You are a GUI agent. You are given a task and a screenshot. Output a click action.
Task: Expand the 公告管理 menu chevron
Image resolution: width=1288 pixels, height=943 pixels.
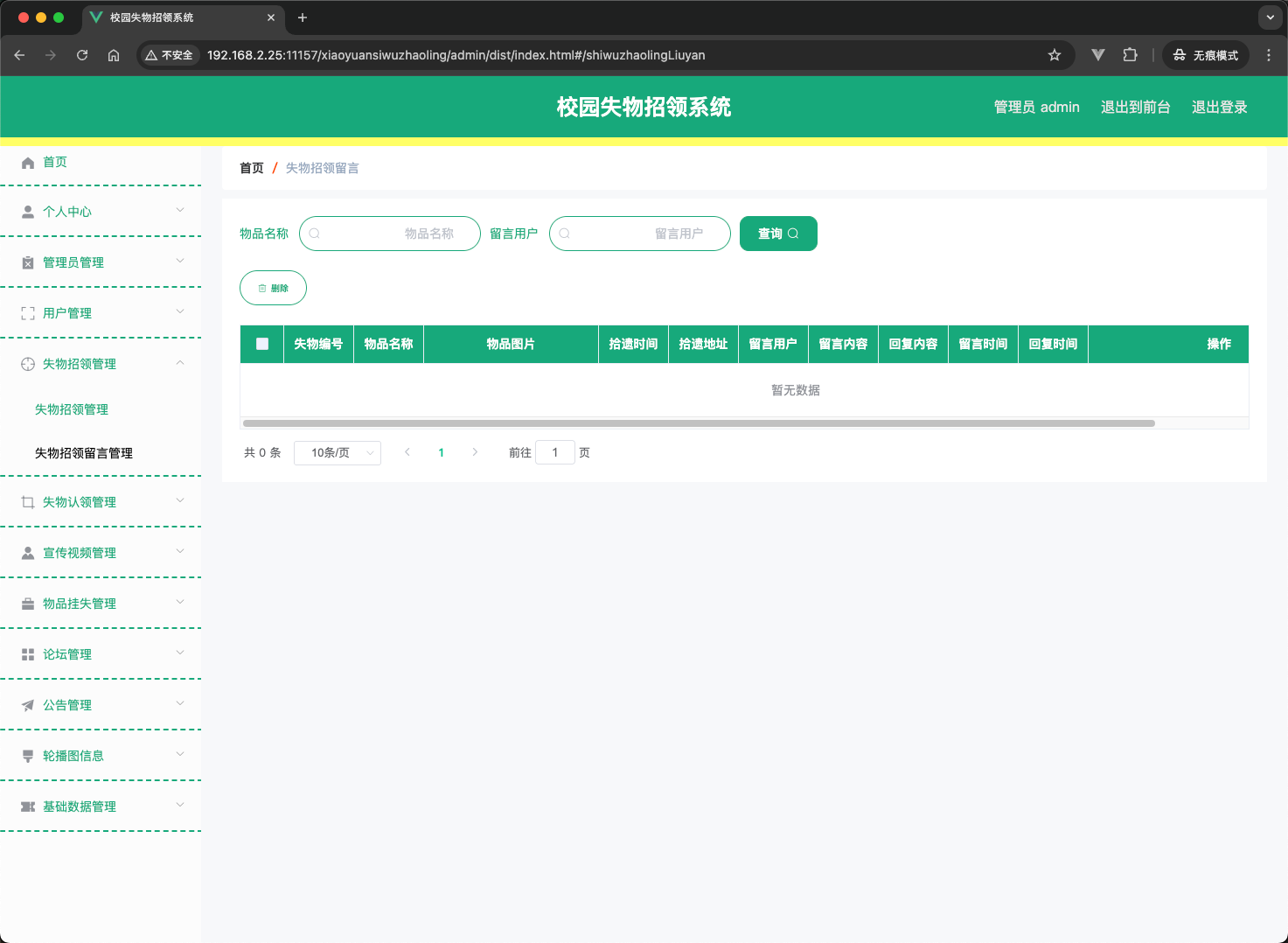click(x=180, y=703)
